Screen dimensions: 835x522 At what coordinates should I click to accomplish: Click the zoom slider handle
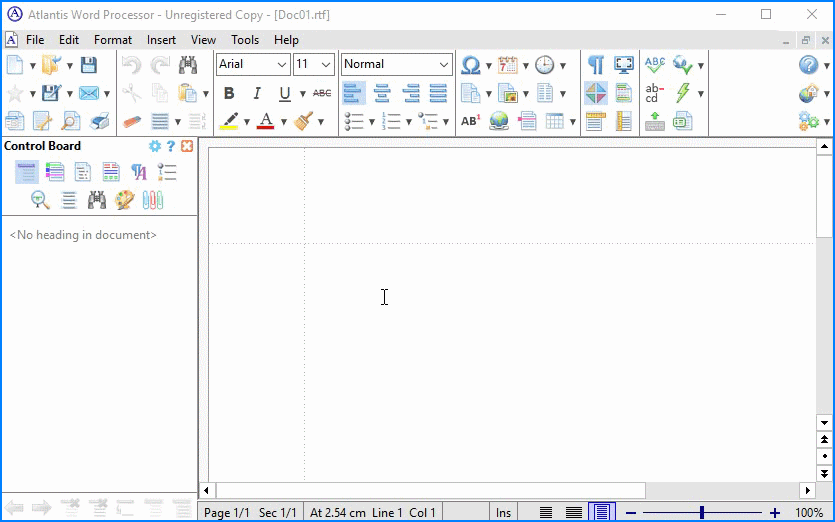(x=702, y=512)
